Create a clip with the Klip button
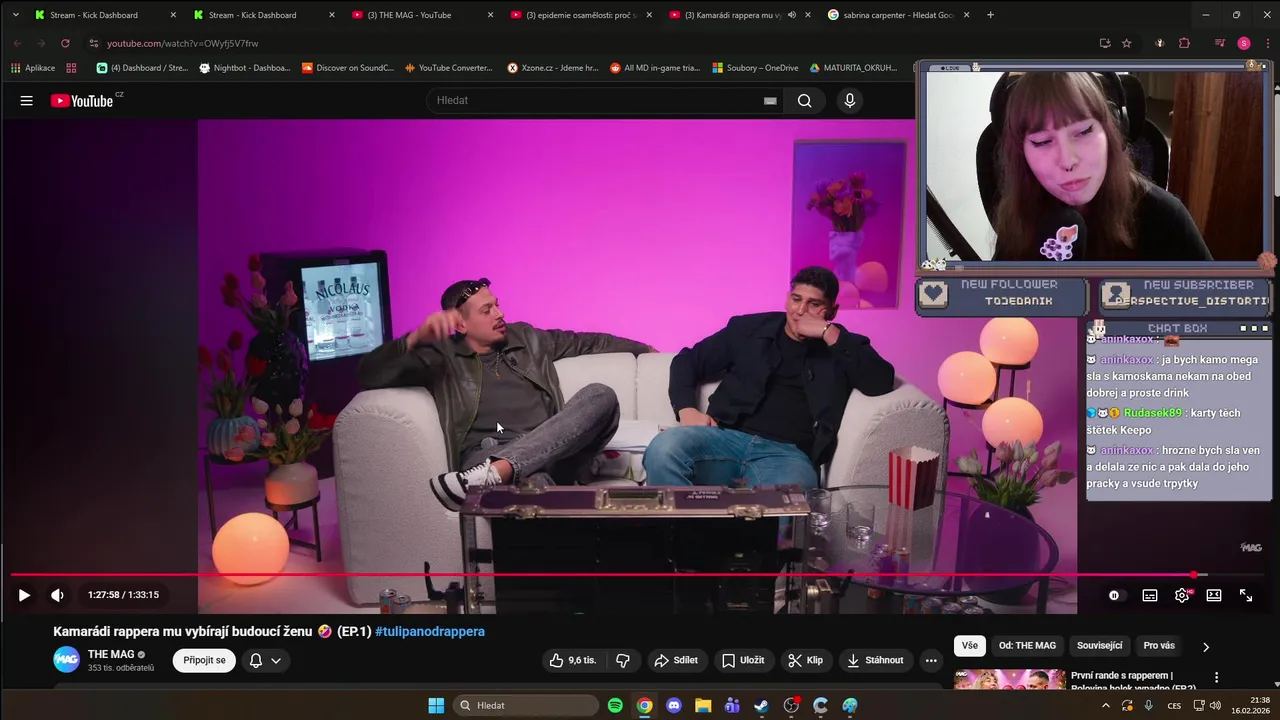 tap(805, 660)
